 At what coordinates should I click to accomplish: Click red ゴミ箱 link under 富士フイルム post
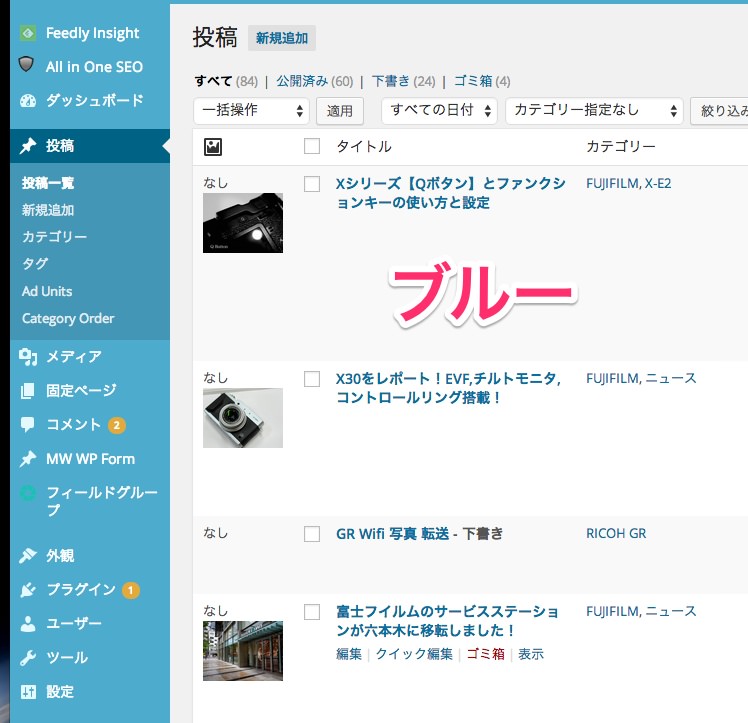(x=485, y=654)
